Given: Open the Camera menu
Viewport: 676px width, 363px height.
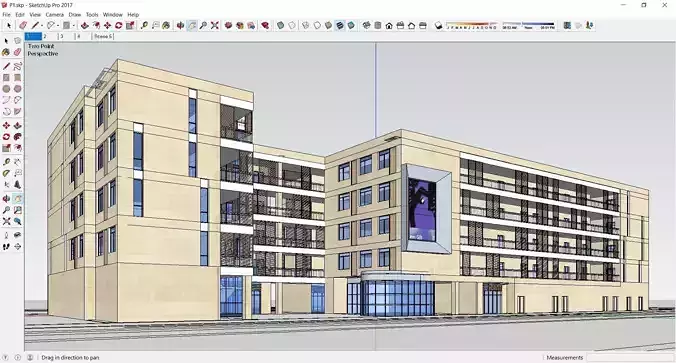Looking at the screenshot, I should (x=55, y=15).
